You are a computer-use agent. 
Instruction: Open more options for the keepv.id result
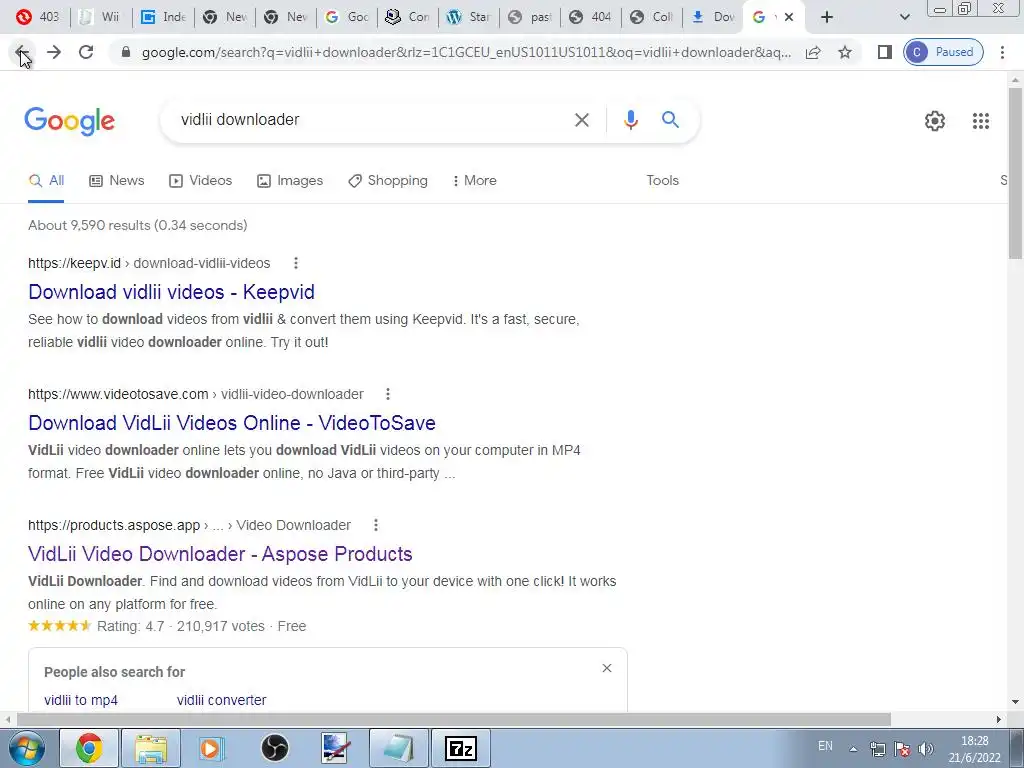tap(296, 263)
